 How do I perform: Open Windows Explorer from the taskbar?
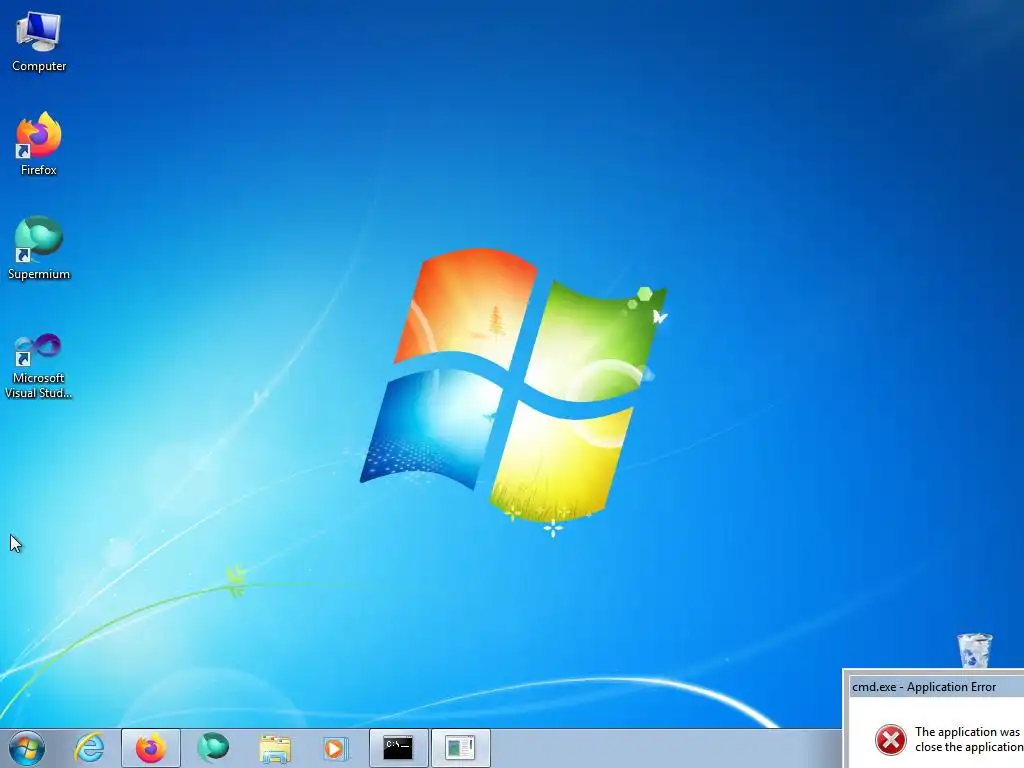pyautogui.click(x=275, y=748)
